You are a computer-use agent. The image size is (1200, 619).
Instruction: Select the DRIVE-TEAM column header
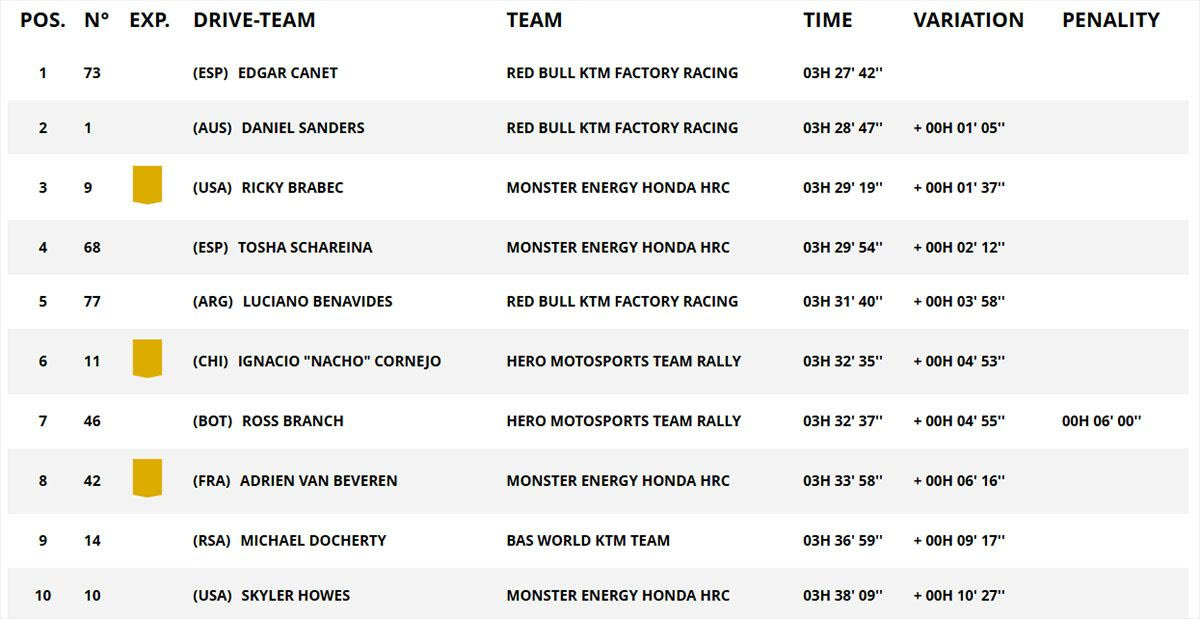[x=254, y=20]
